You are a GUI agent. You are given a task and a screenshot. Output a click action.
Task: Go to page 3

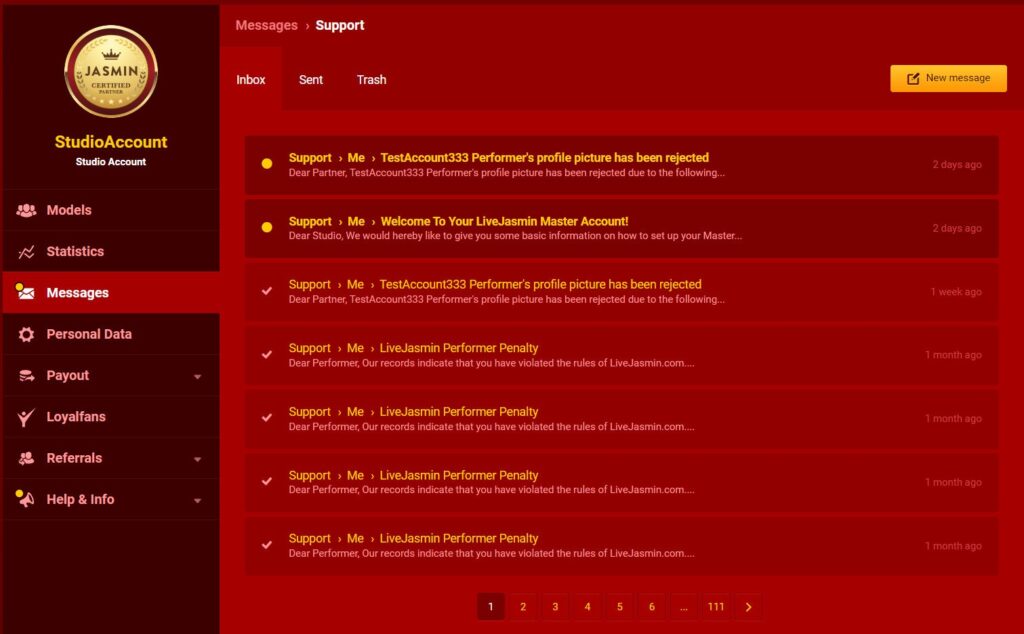[555, 607]
